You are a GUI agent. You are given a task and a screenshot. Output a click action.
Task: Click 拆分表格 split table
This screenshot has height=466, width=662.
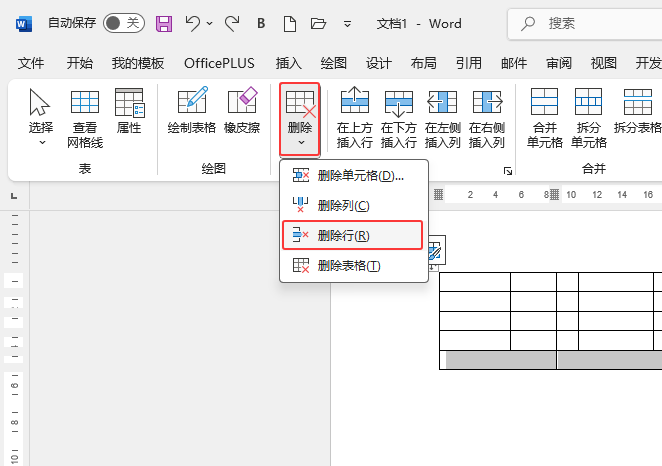coord(638,111)
